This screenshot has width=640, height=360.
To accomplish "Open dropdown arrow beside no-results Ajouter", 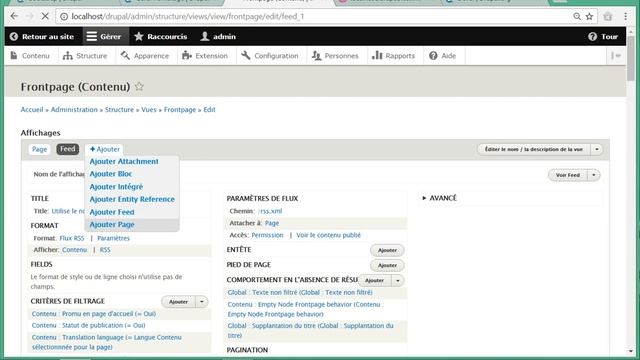I will click(398, 280).
